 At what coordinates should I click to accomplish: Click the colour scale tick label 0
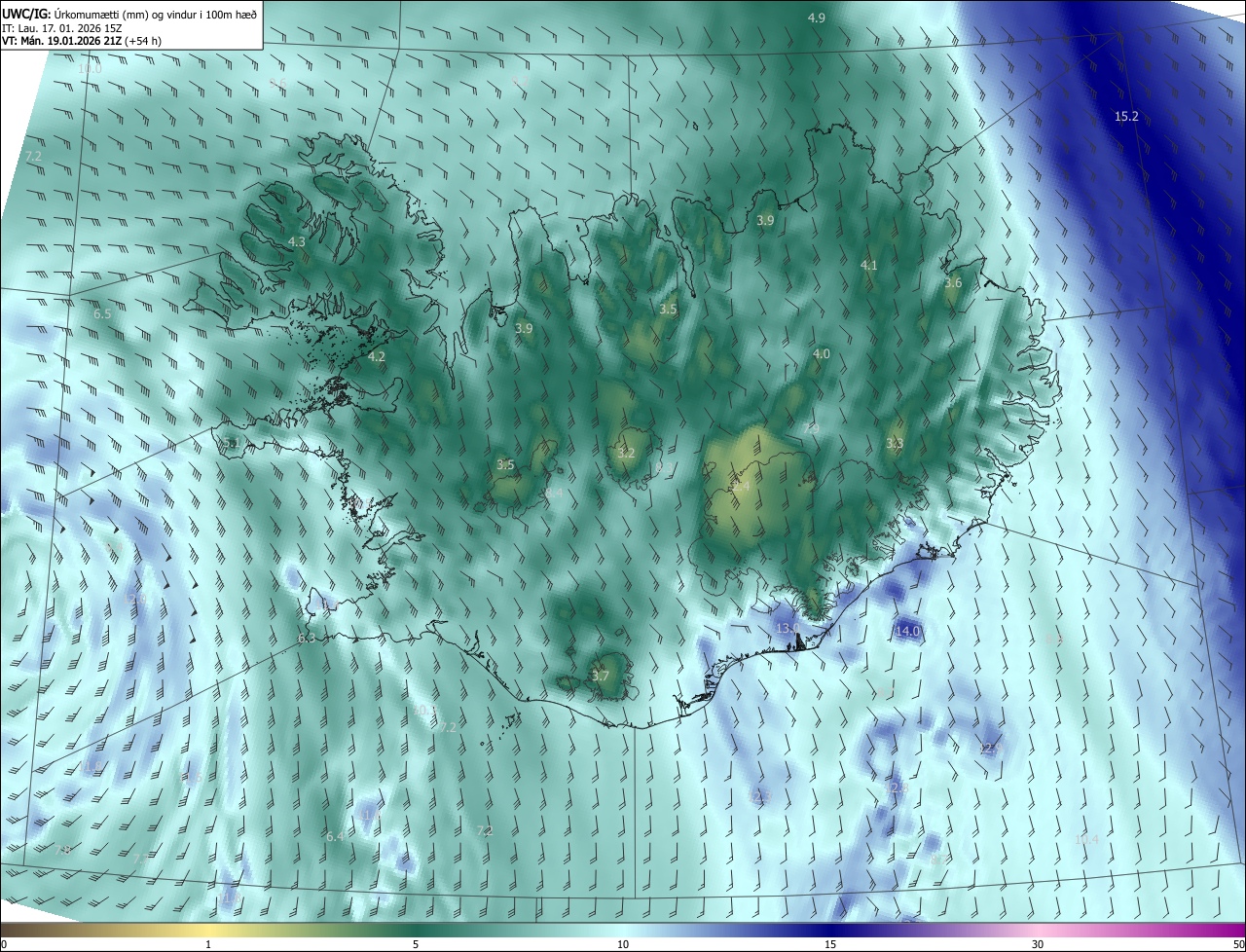[x=4, y=944]
